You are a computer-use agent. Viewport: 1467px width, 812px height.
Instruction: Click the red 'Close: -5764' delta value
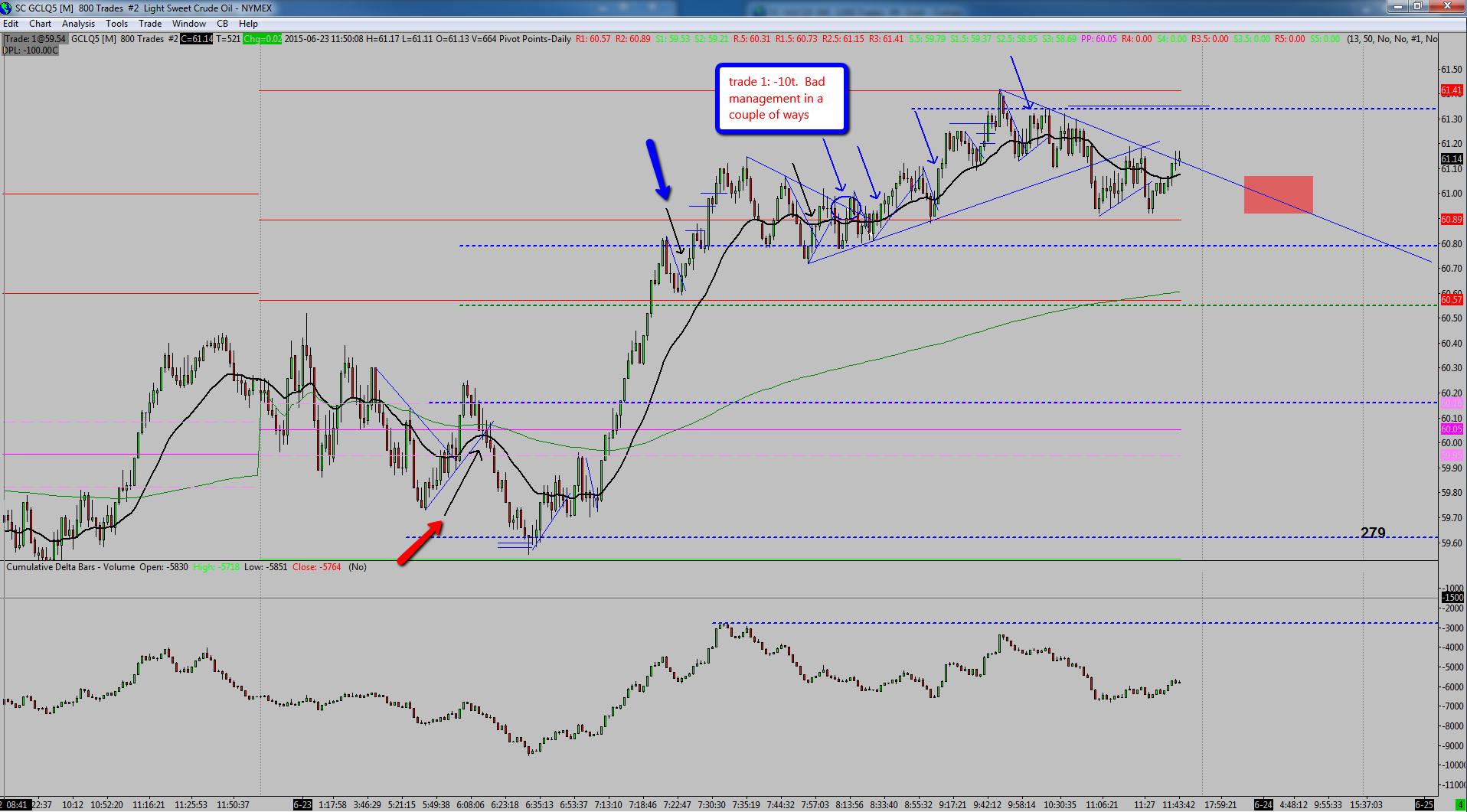coord(317,567)
